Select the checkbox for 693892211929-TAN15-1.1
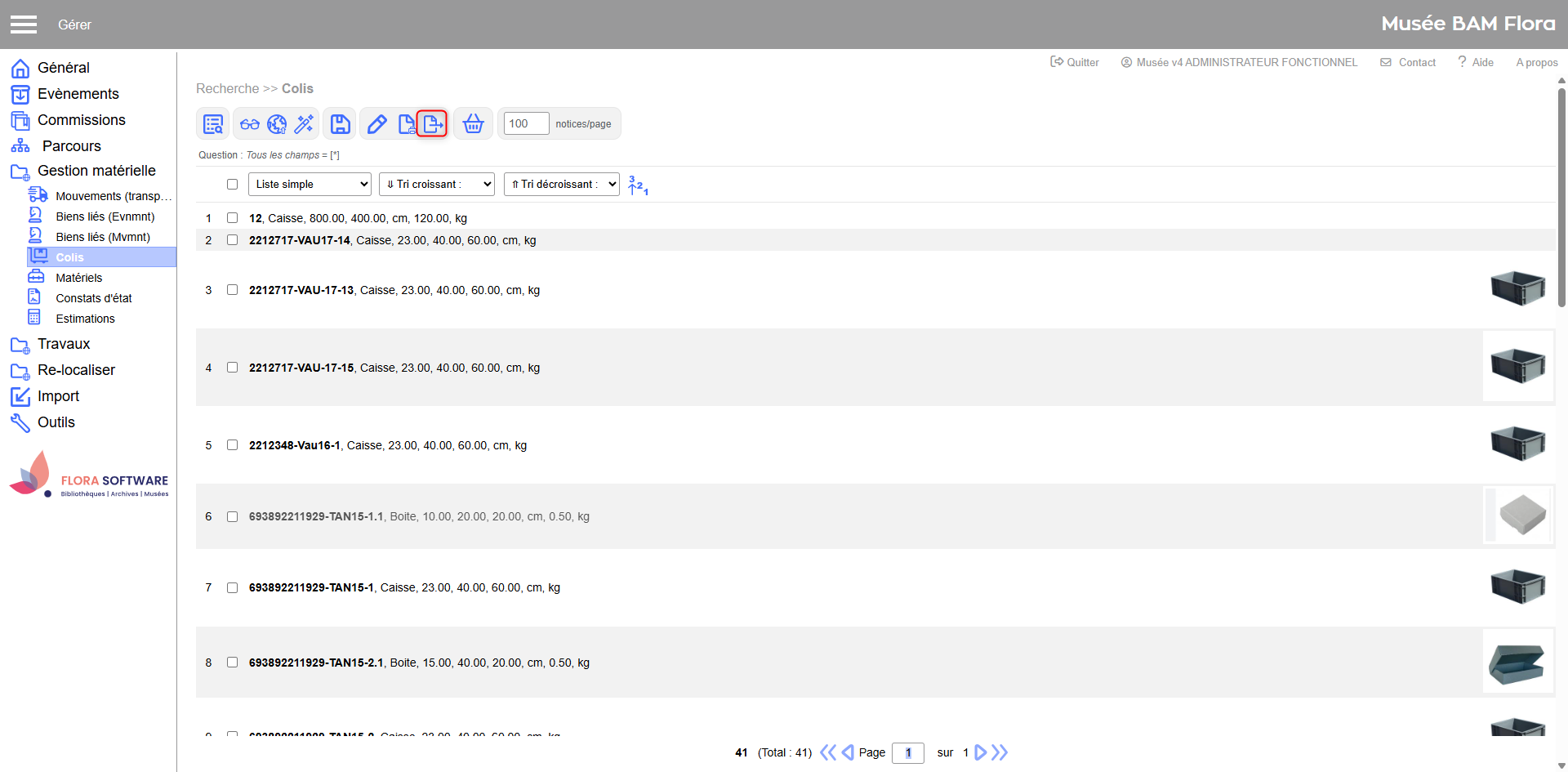 (233, 516)
